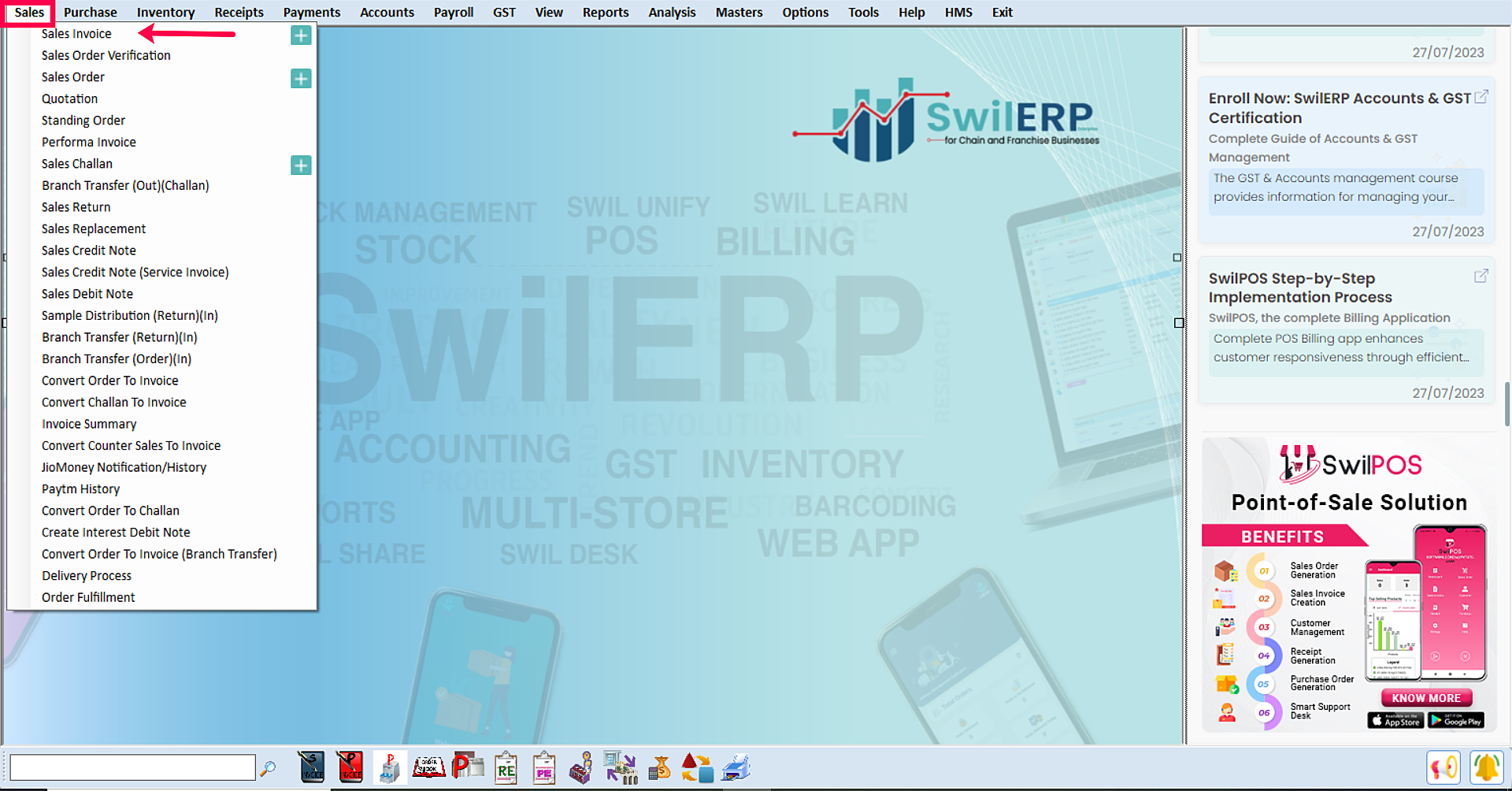The height and width of the screenshot is (791, 1512).
Task: Select Convert Challan To Invoice entry
Action: 113,402
